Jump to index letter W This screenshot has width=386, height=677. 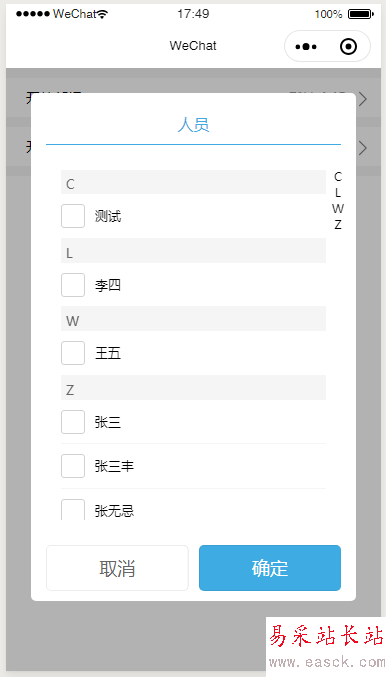click(x=338, y=209)
